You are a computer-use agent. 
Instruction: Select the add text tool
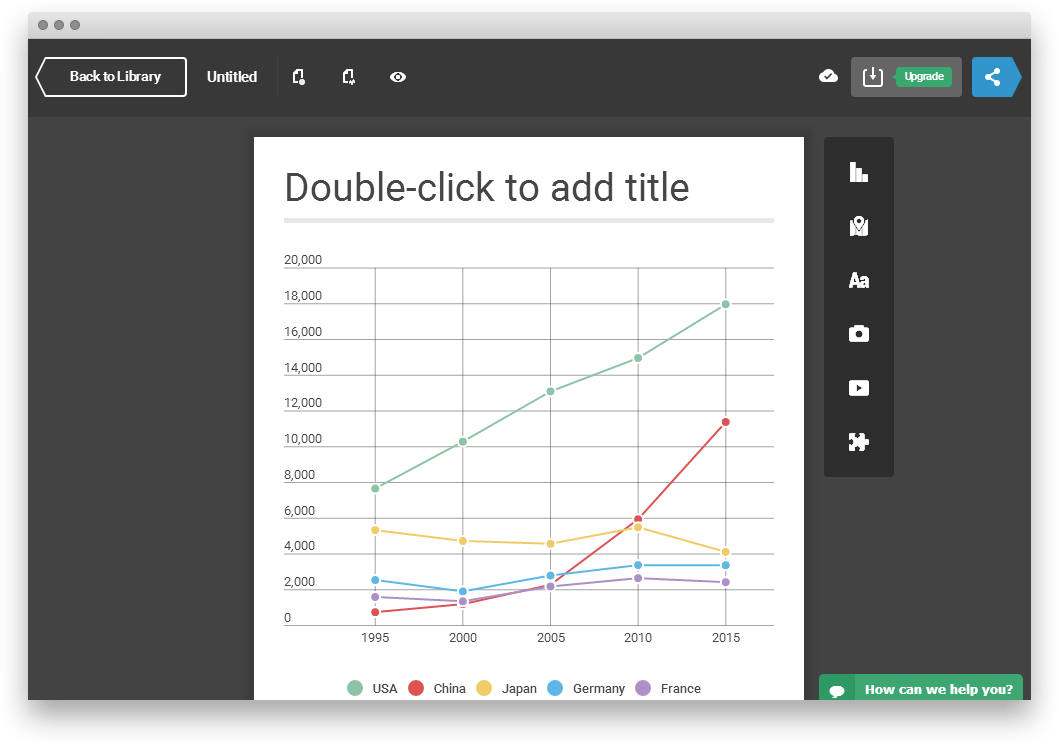(x=858, y=281)
